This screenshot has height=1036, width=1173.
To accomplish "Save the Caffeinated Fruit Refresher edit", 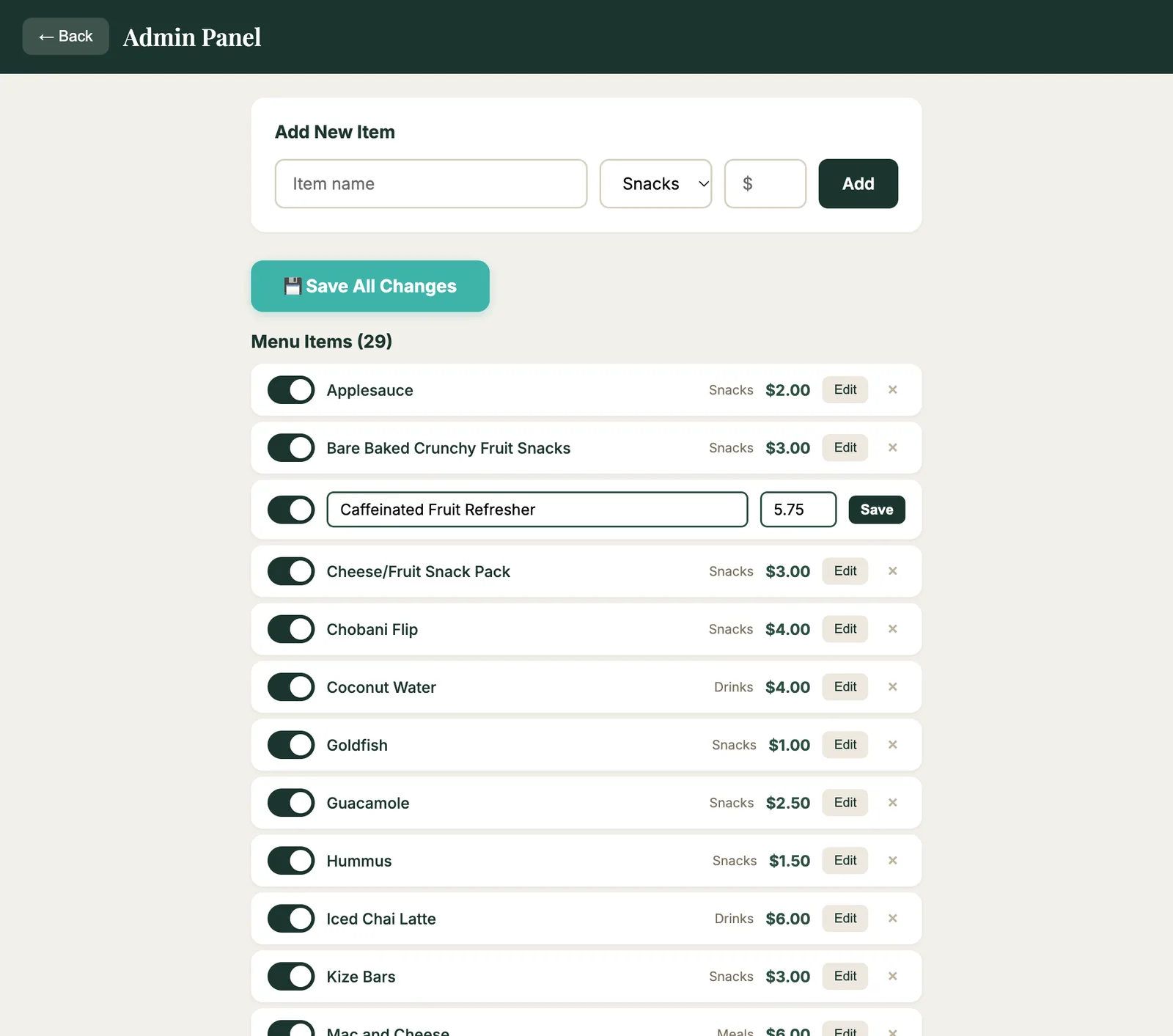I will (877, 510).
